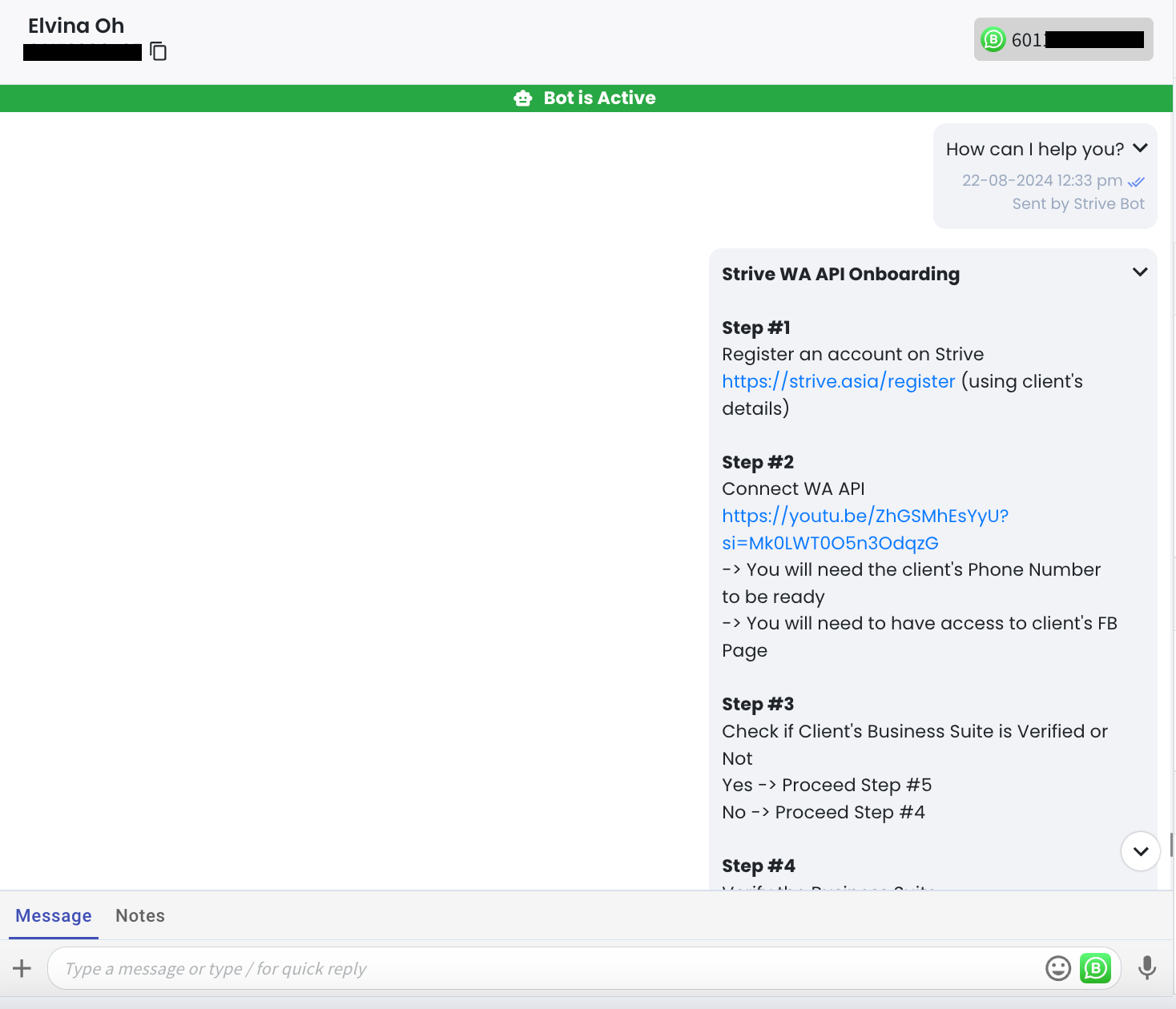Click the 'Strive WA API Onboarding' heading
Viewport: 1176px width, 1009px height.
[x=840, y=274]
